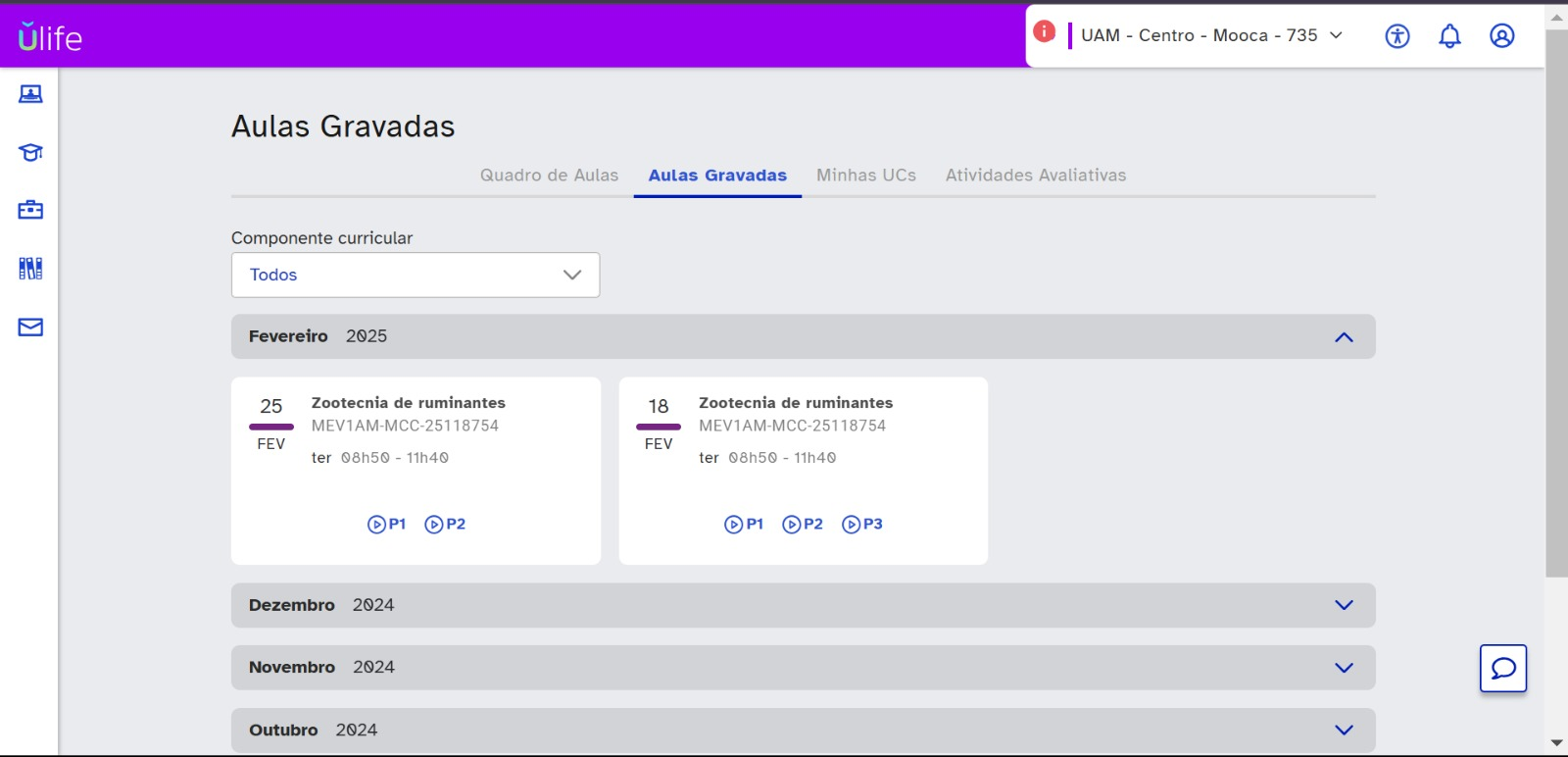
Task: Play P2 of the 25 FEV class
Action: [x=445, y=525]
